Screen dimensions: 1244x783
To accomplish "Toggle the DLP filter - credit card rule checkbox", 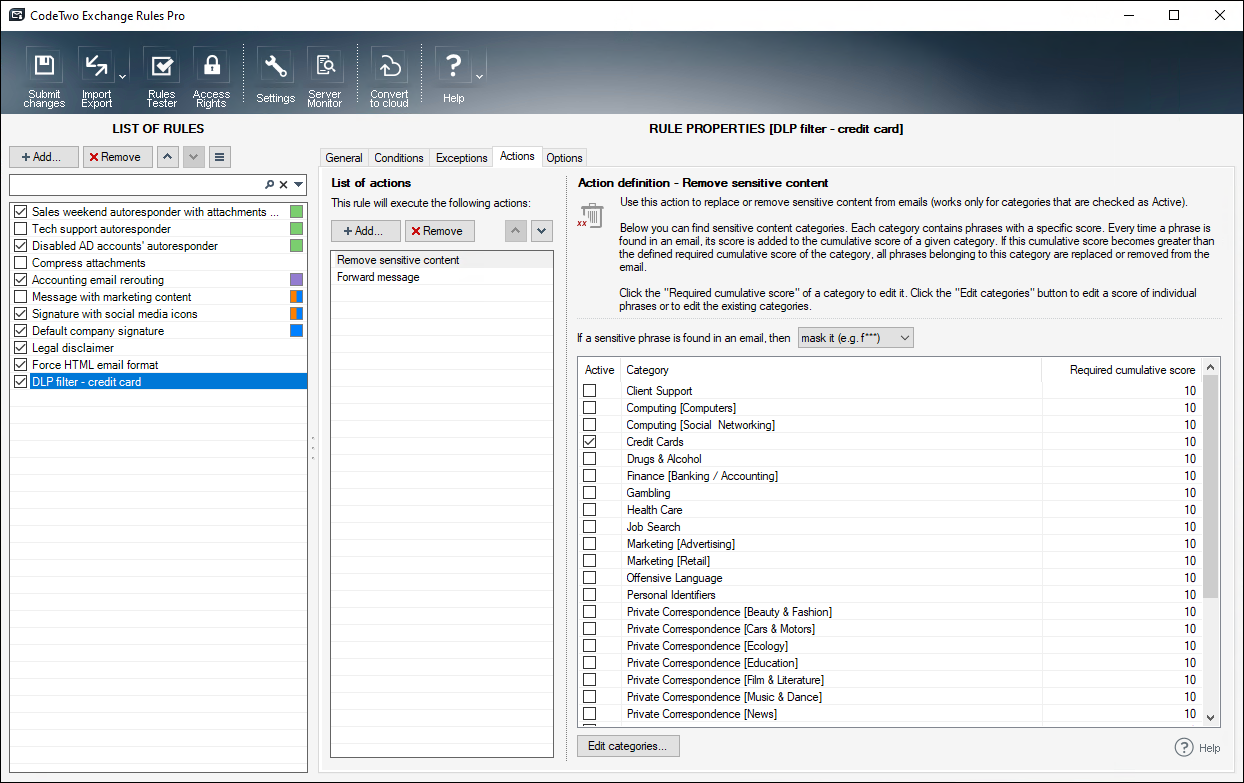I will (20, 382).
